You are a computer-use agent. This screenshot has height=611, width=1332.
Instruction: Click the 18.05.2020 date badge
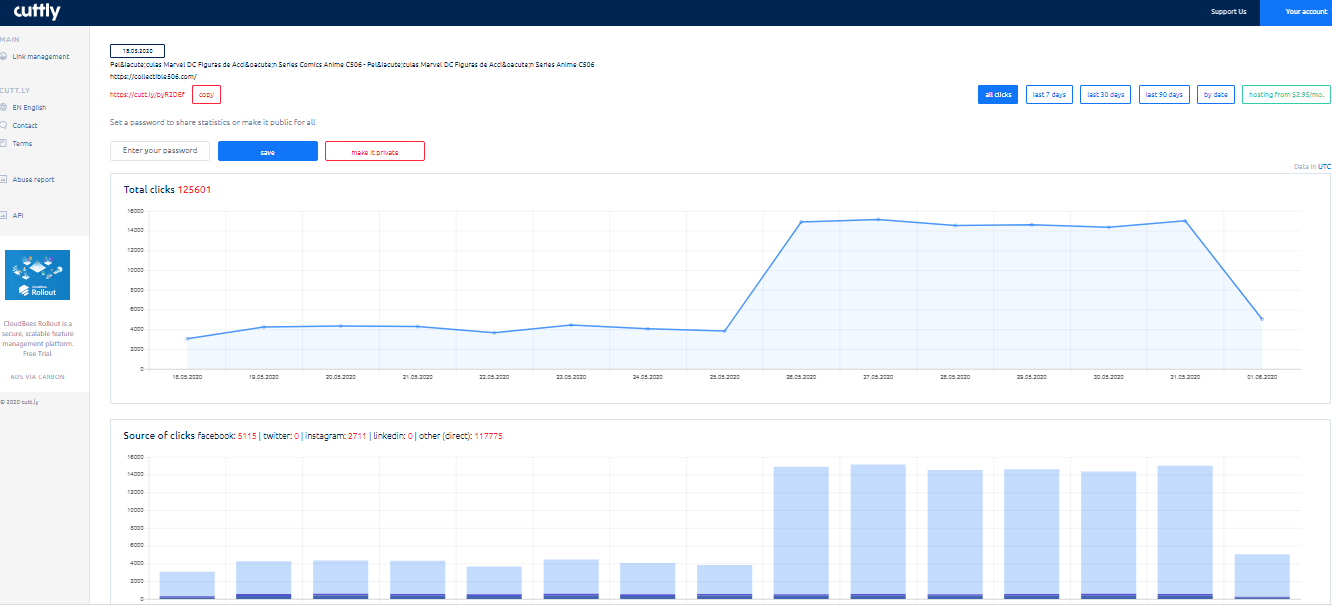pyautogui.click(x=137, y=51)
